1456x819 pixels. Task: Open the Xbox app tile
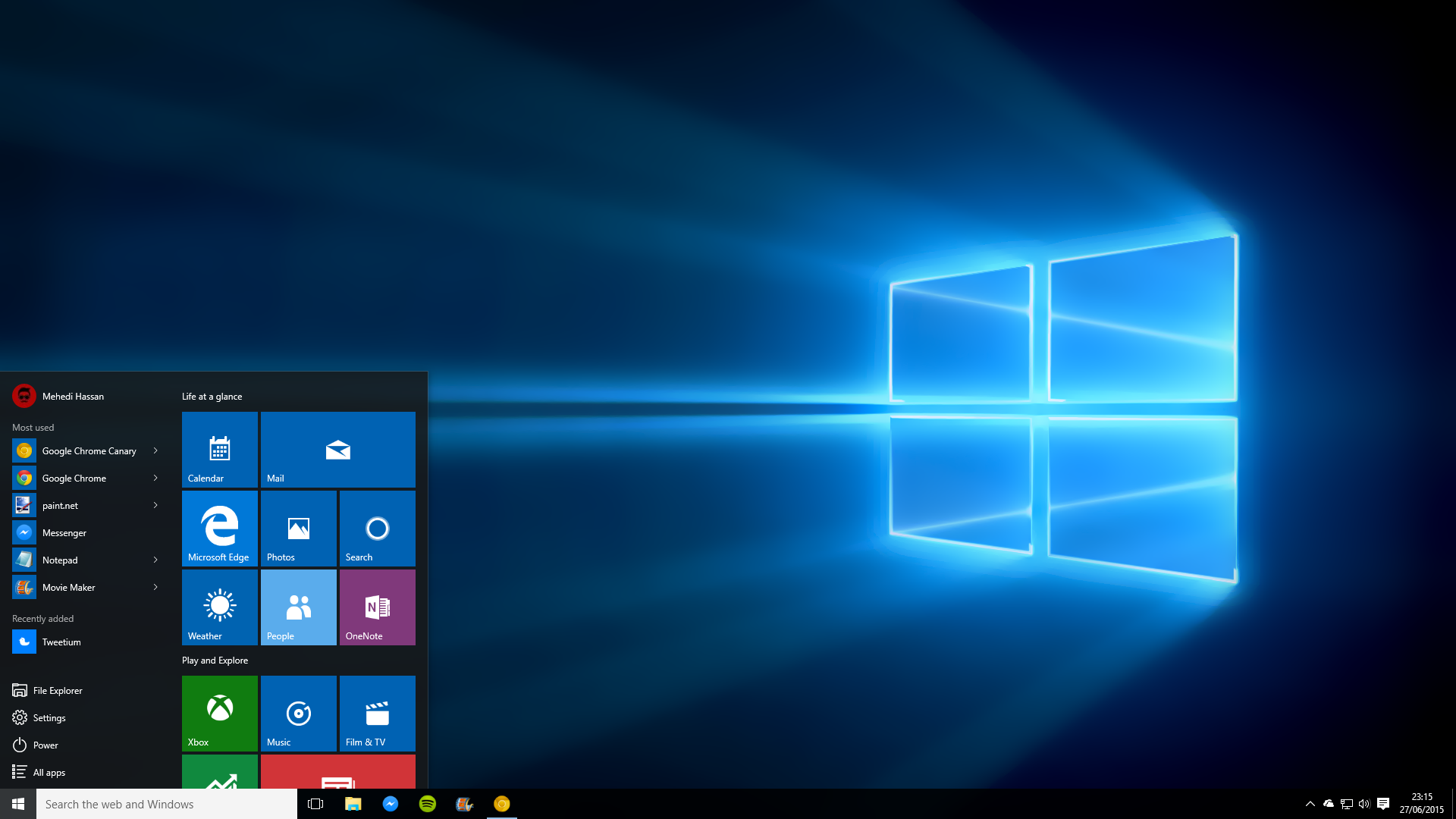click(219, 712)
